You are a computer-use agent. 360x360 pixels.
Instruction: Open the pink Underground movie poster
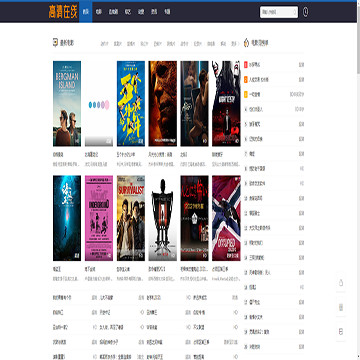pos(99,218)
